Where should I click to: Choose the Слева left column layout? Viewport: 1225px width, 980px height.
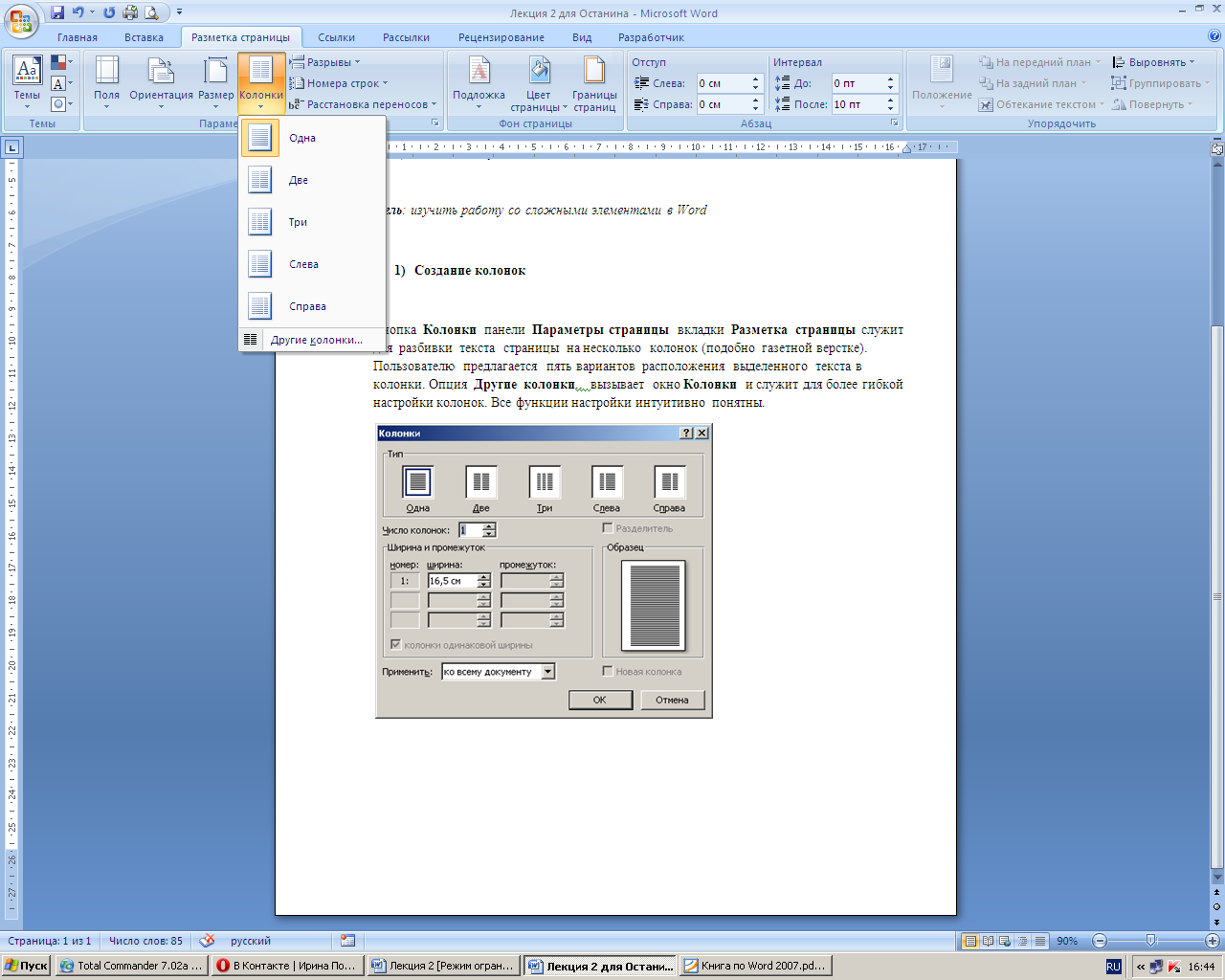(x=312, y=264)
